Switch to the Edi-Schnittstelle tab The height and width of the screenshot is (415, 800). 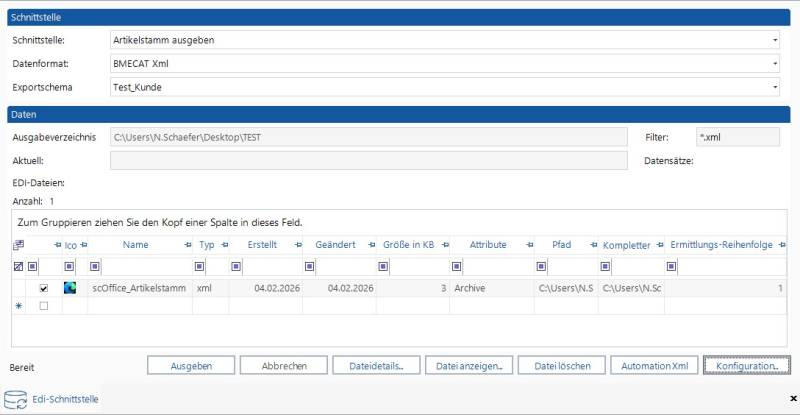click(x=65, y=399)
